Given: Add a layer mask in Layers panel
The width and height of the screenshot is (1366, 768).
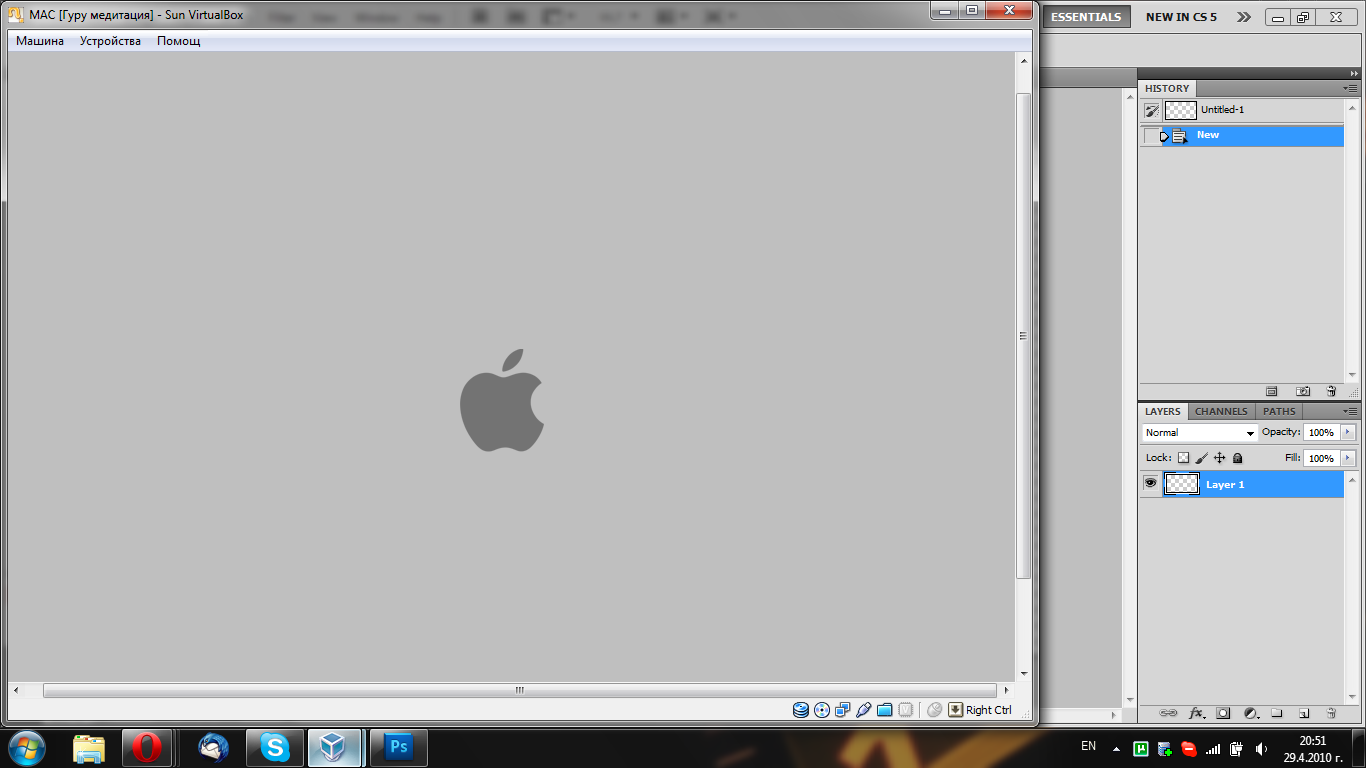Looking at the screenshot, I should (1223, 713).
